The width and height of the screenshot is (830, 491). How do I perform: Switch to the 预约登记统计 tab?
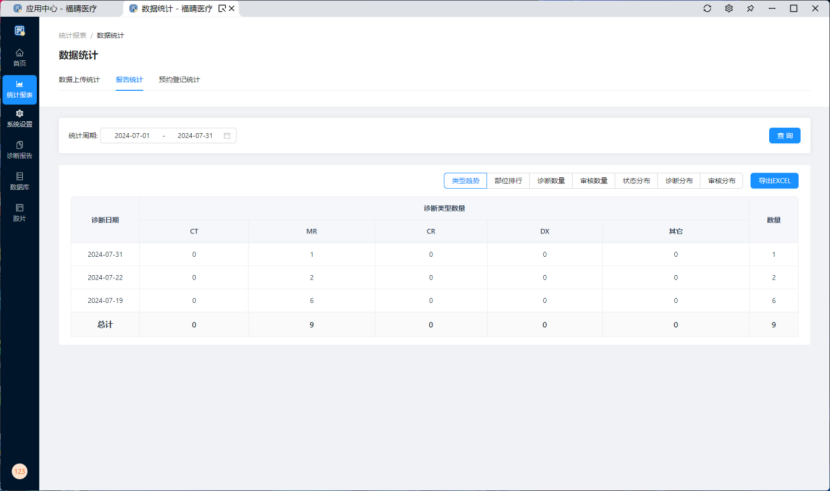coord(179,79)
